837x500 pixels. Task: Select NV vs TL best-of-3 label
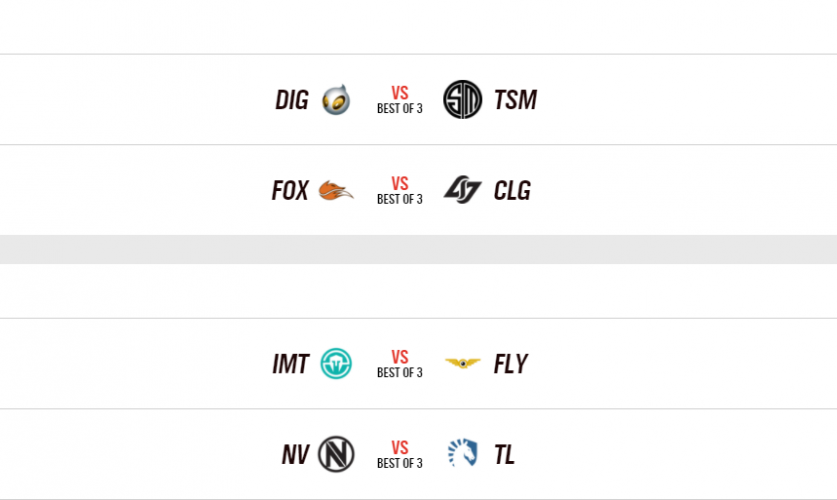400,463
